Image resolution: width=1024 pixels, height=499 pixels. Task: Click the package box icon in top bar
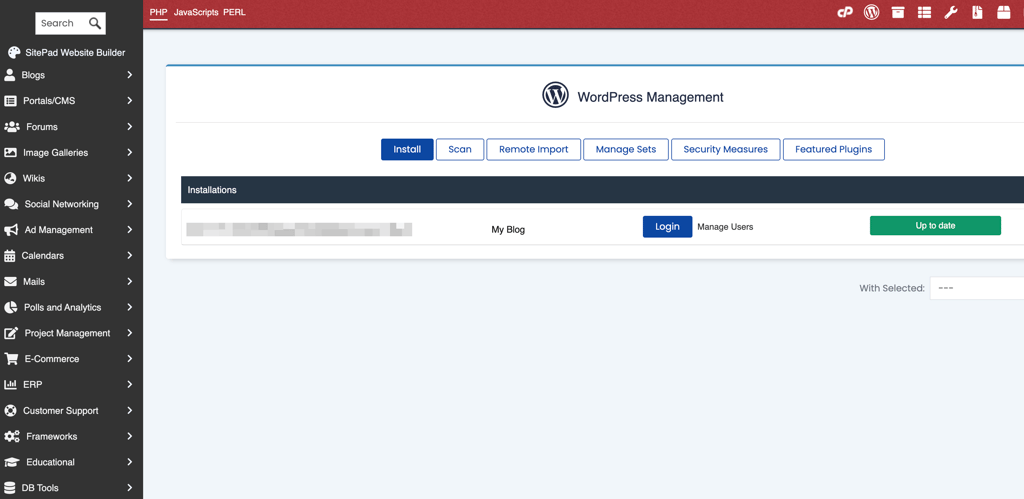1004,12
